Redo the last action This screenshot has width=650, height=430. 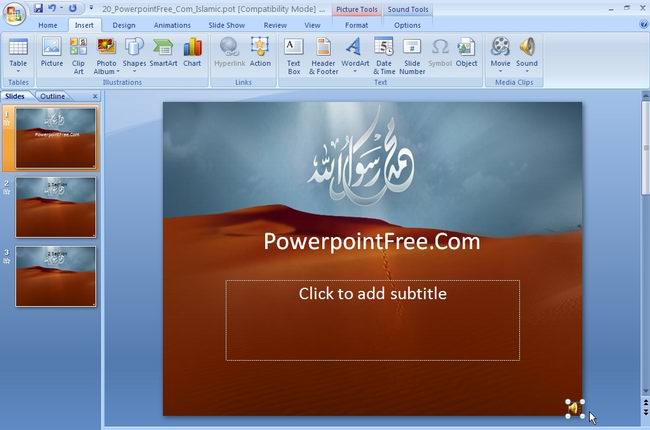(x=73, y=8)
